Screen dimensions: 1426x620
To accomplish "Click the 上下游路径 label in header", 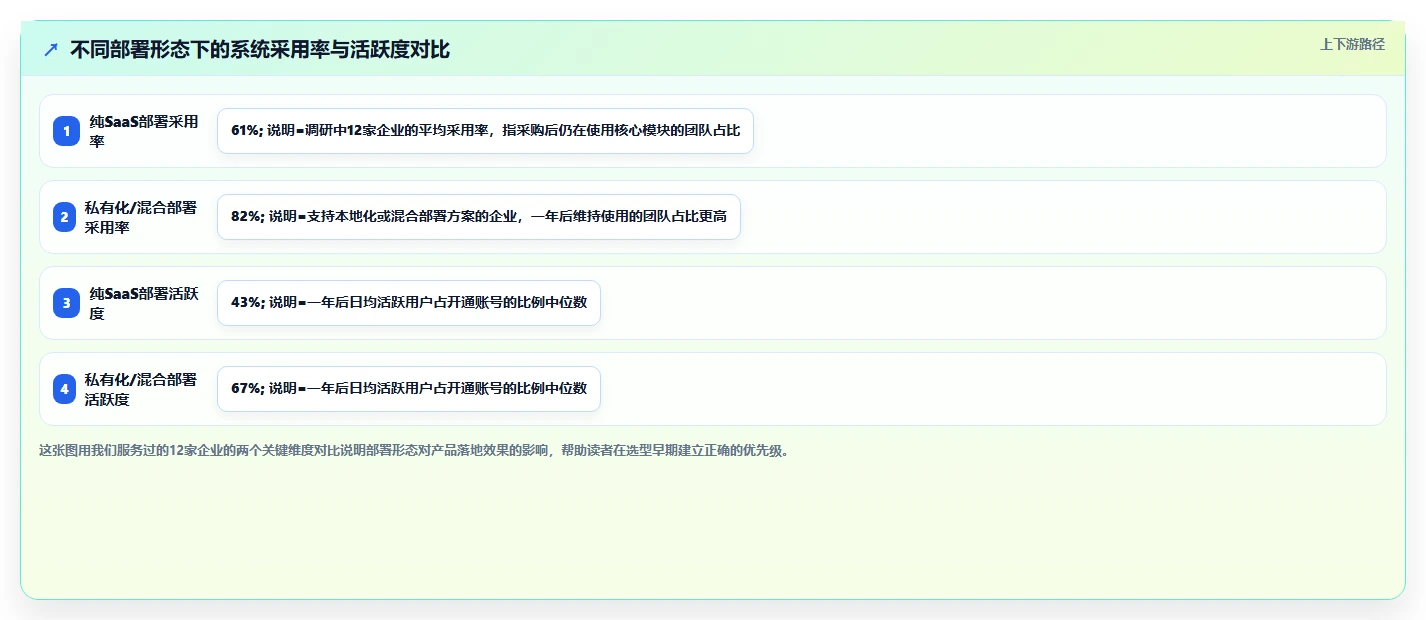I will pos(1352,44).
